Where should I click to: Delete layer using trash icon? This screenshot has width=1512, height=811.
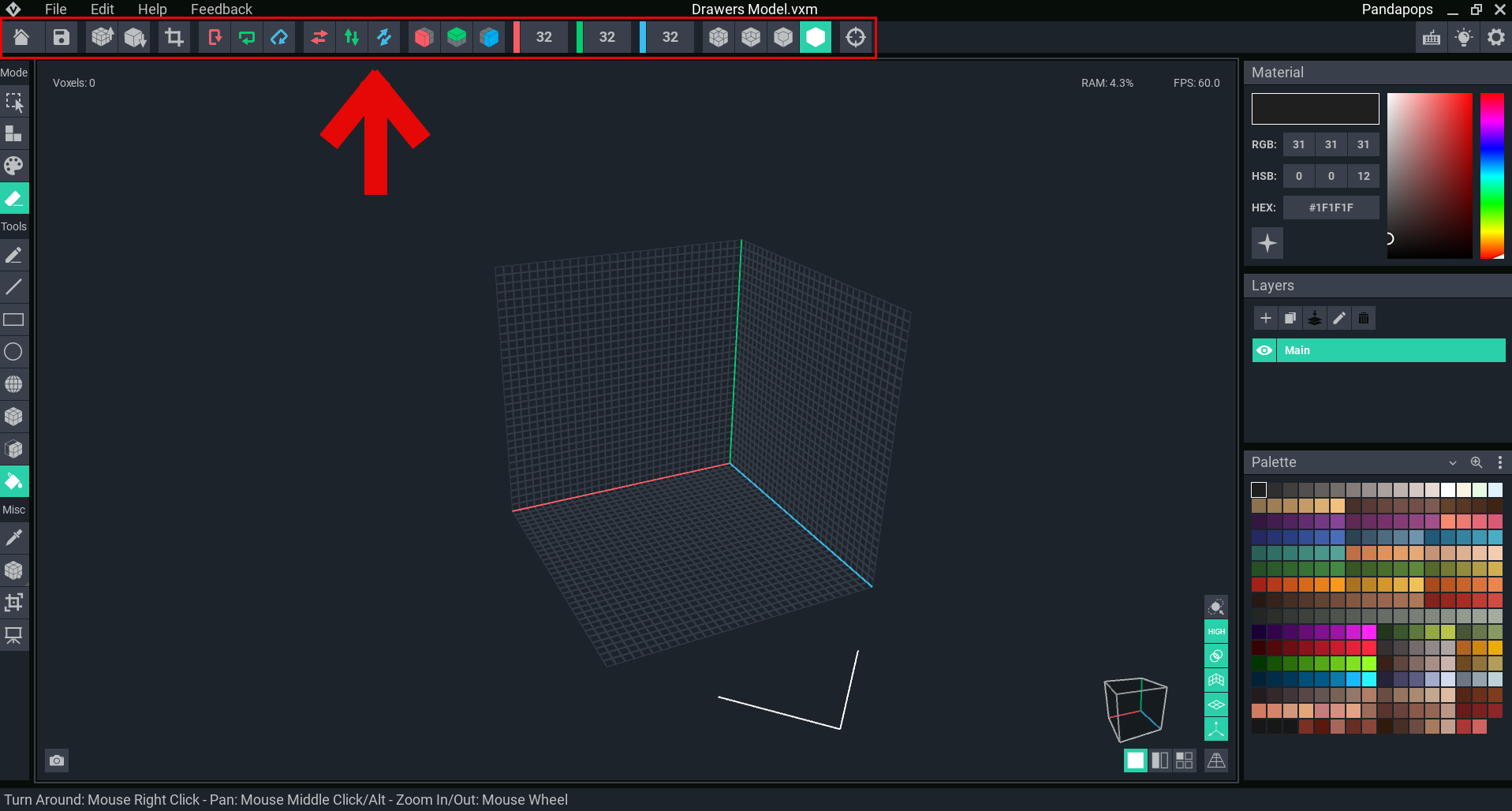click(x=1364, y=318)
